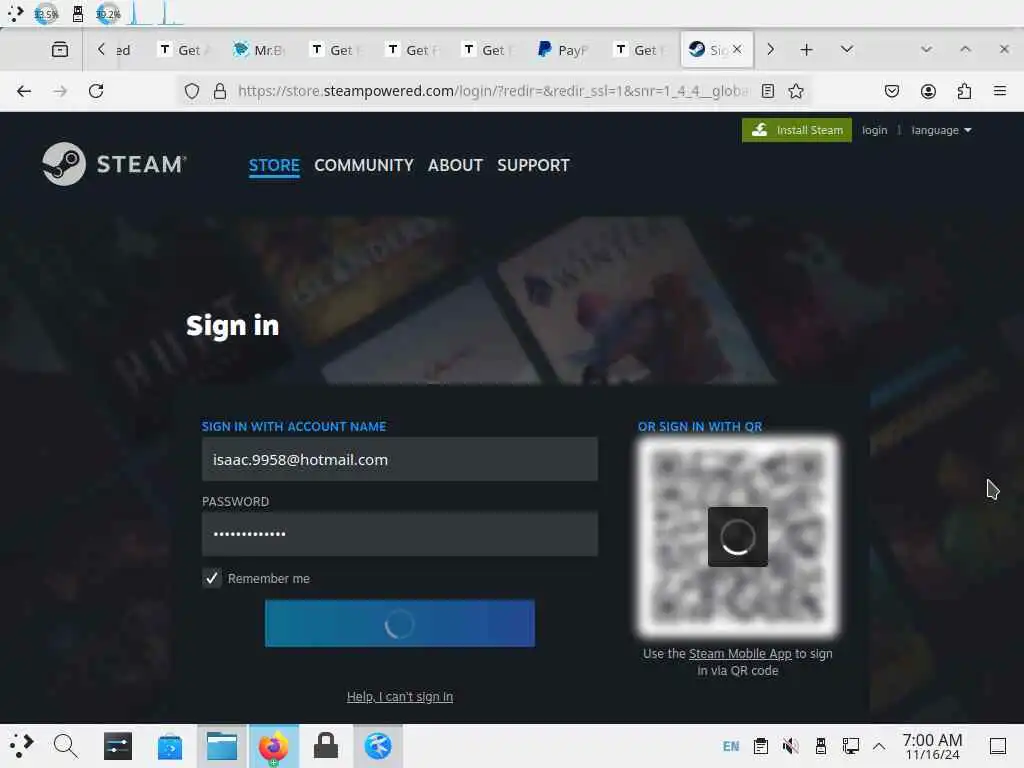Open the Firefox hamburger menu
This screenshot has height=768, width=1024.
(x=1000, y=91)
